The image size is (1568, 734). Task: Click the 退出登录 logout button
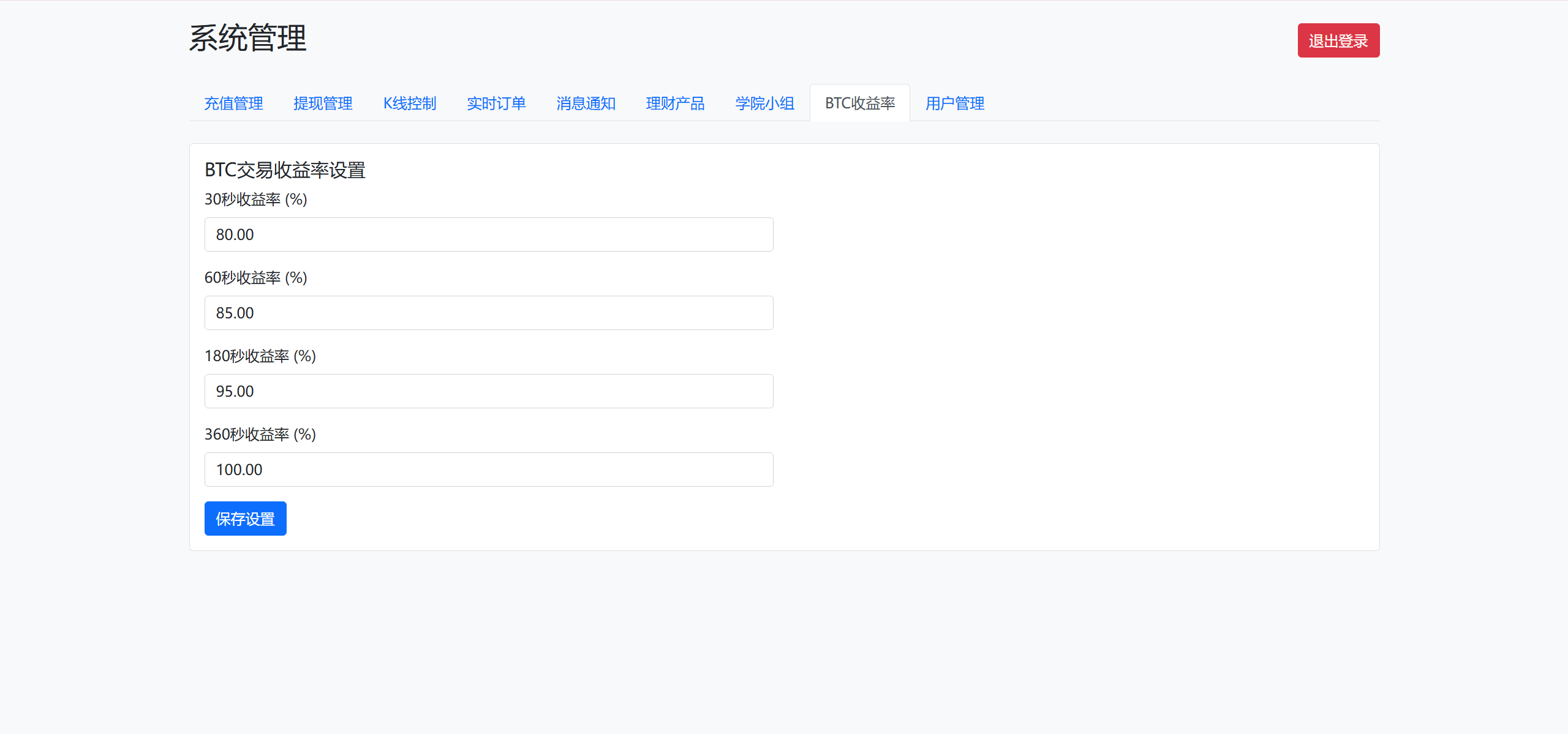click(x=1338, y=40)
